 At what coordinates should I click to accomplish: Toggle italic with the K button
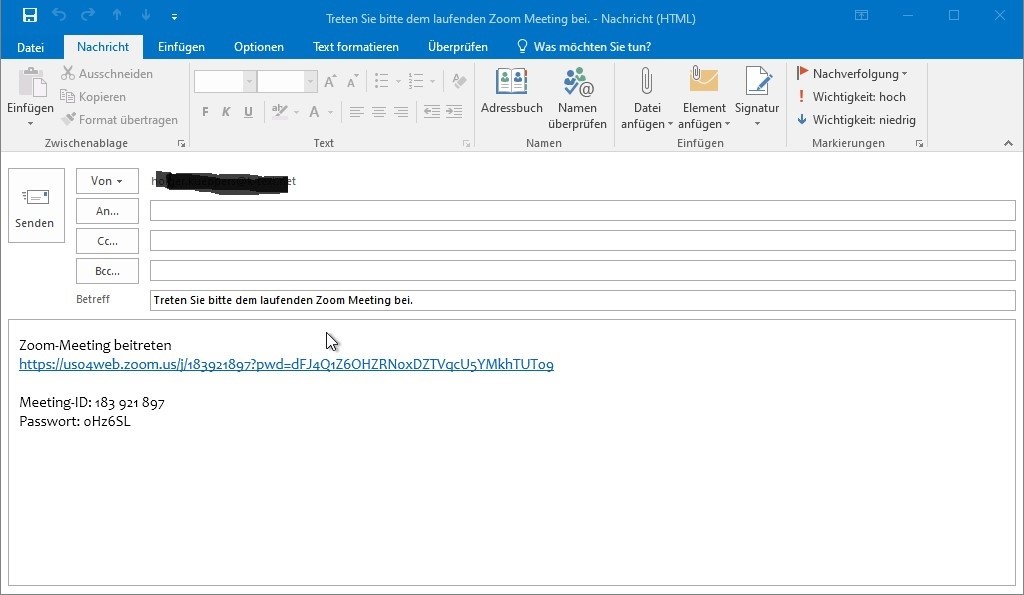pos(226,112)
